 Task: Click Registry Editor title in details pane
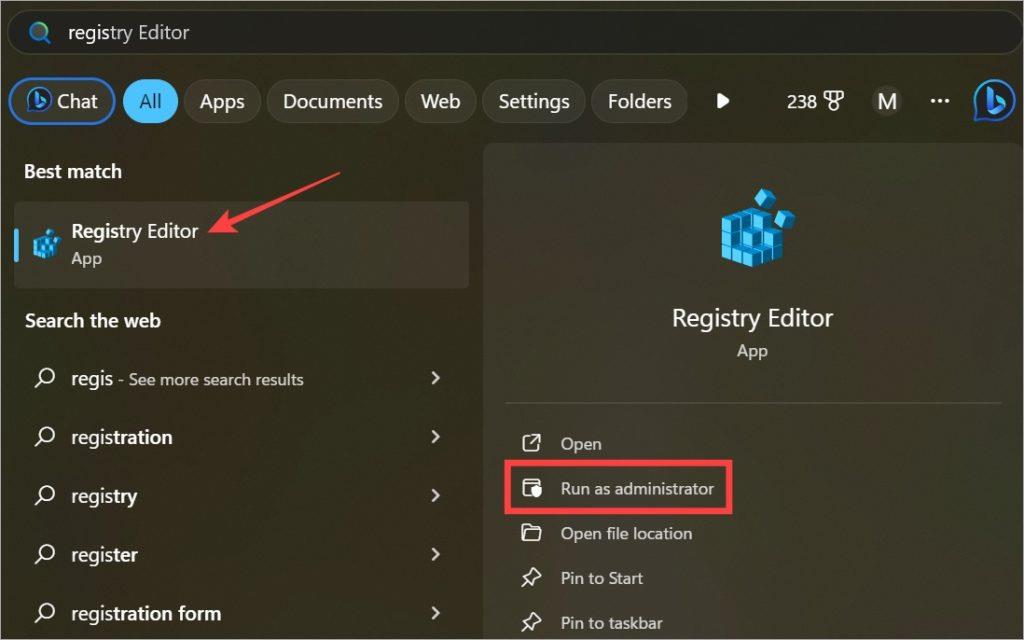(x=752, y=319)
